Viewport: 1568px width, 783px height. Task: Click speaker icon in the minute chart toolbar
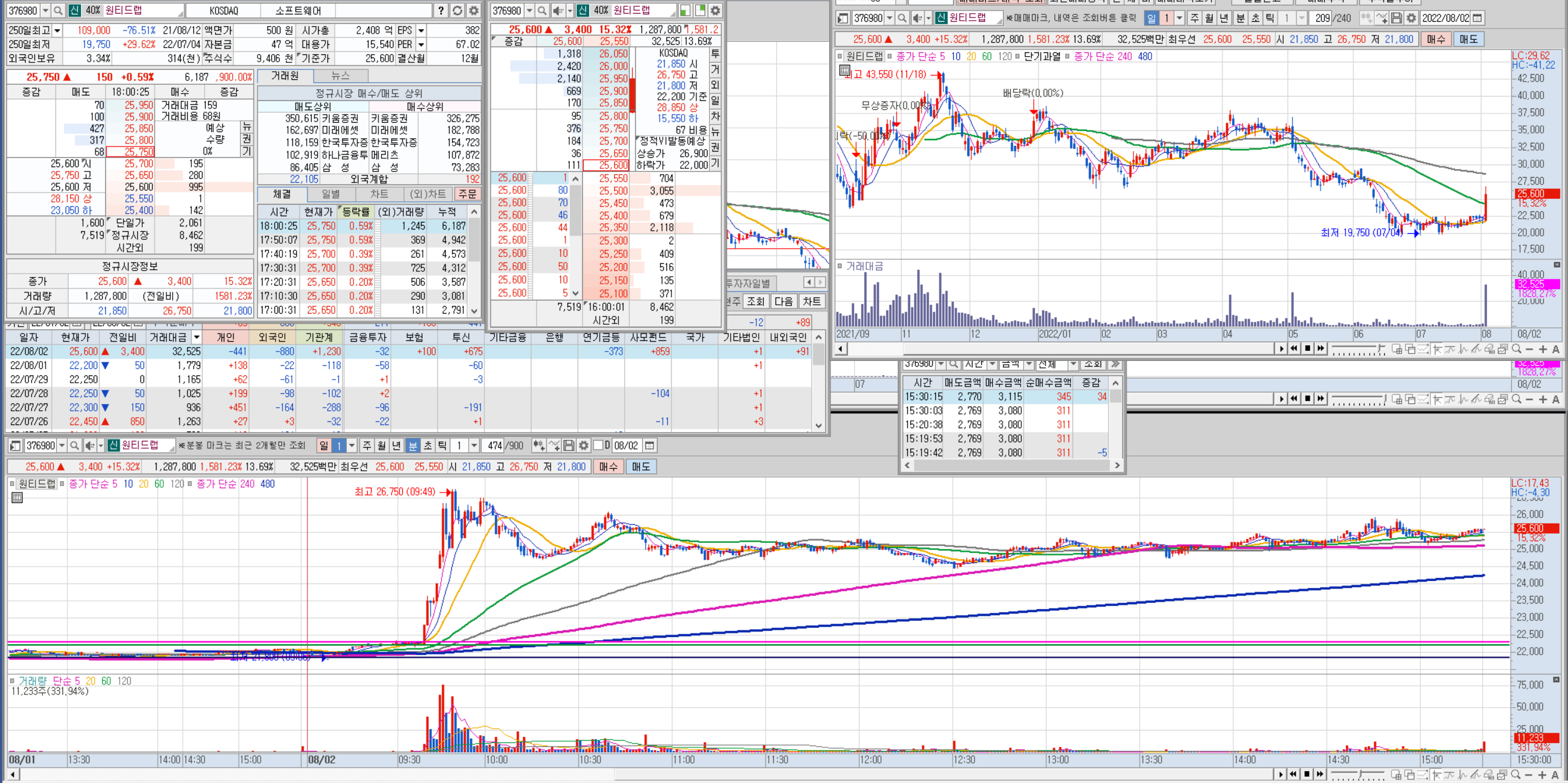[90, 446]
